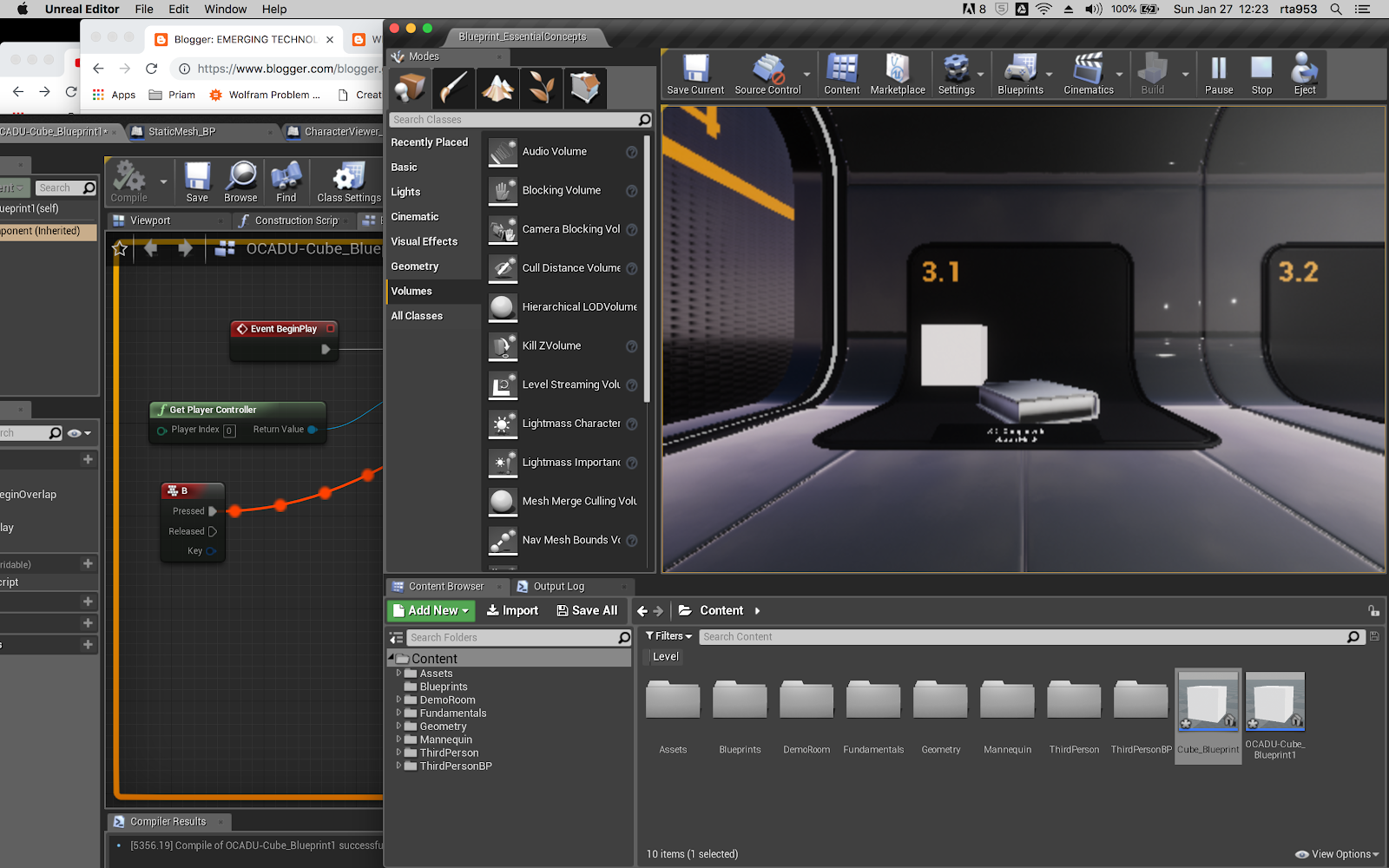Expand the DemoRoom folder in tree
The image size is (1389, 868).
(x=398, y=700)
